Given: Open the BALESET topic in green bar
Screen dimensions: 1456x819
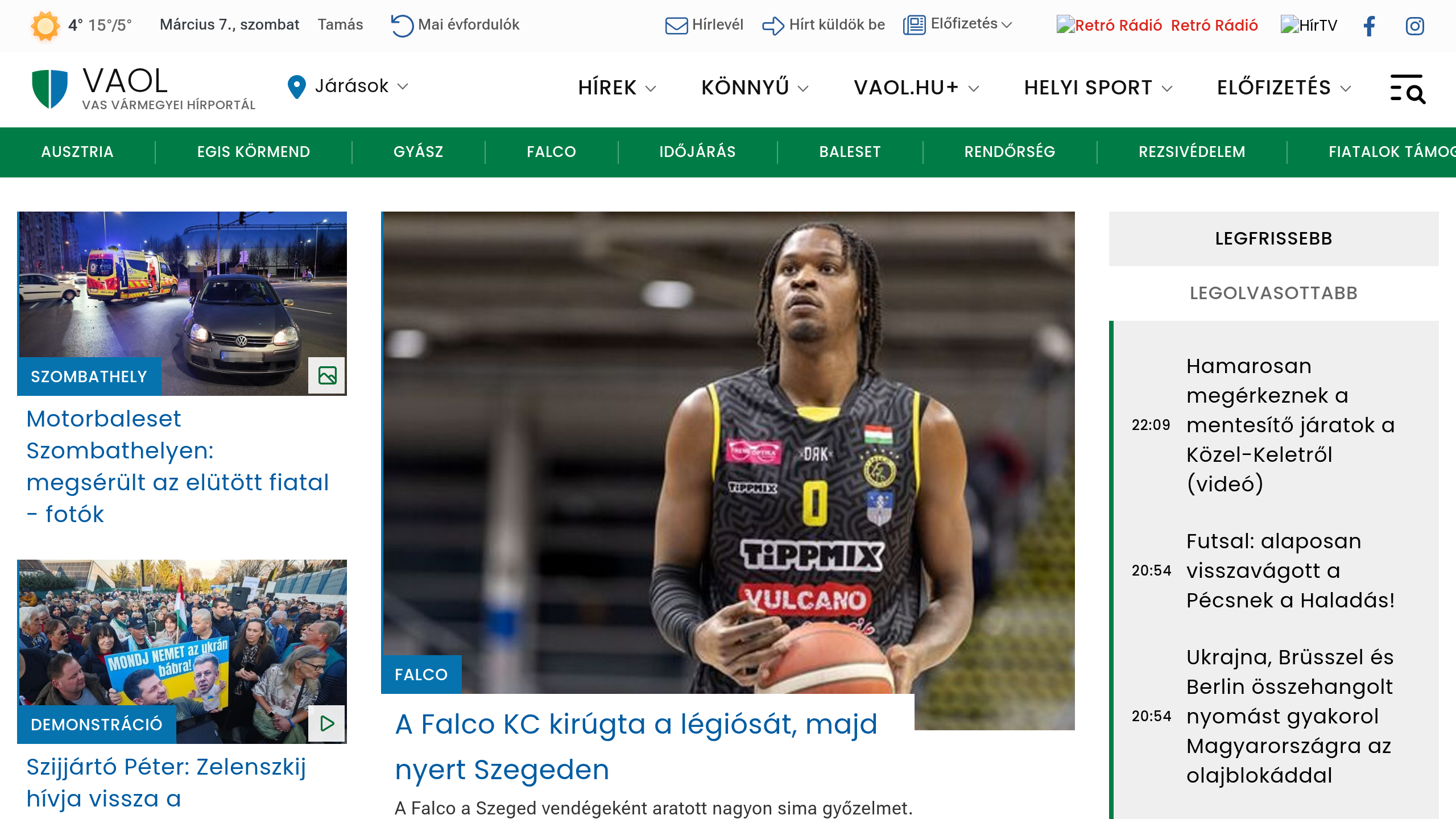Looking at the screenshot, I should point(850,152).
